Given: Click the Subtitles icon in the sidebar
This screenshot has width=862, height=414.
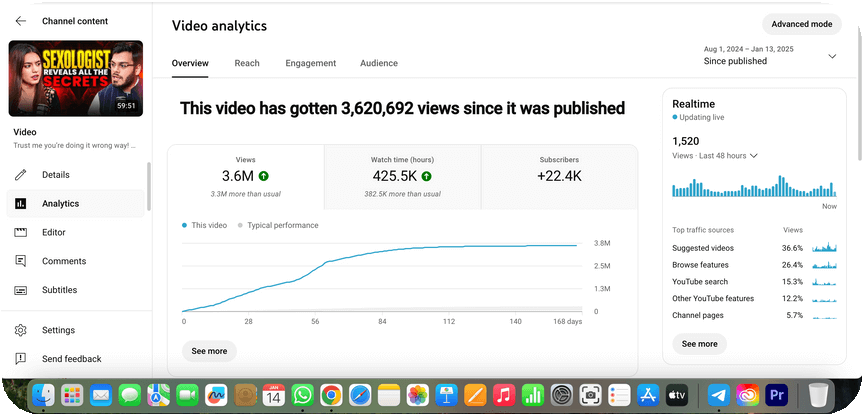Looking at the screenshot, I should (x=21, y=290).
